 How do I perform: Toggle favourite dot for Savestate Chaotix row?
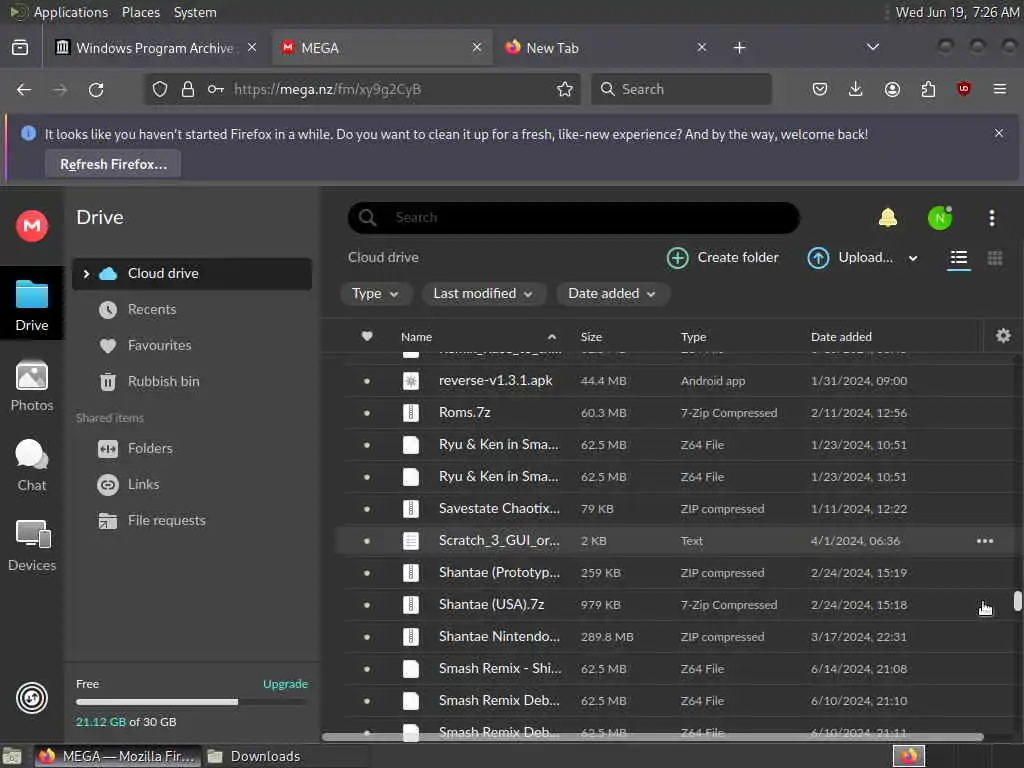pyautogui.click(x=367, y=509)
